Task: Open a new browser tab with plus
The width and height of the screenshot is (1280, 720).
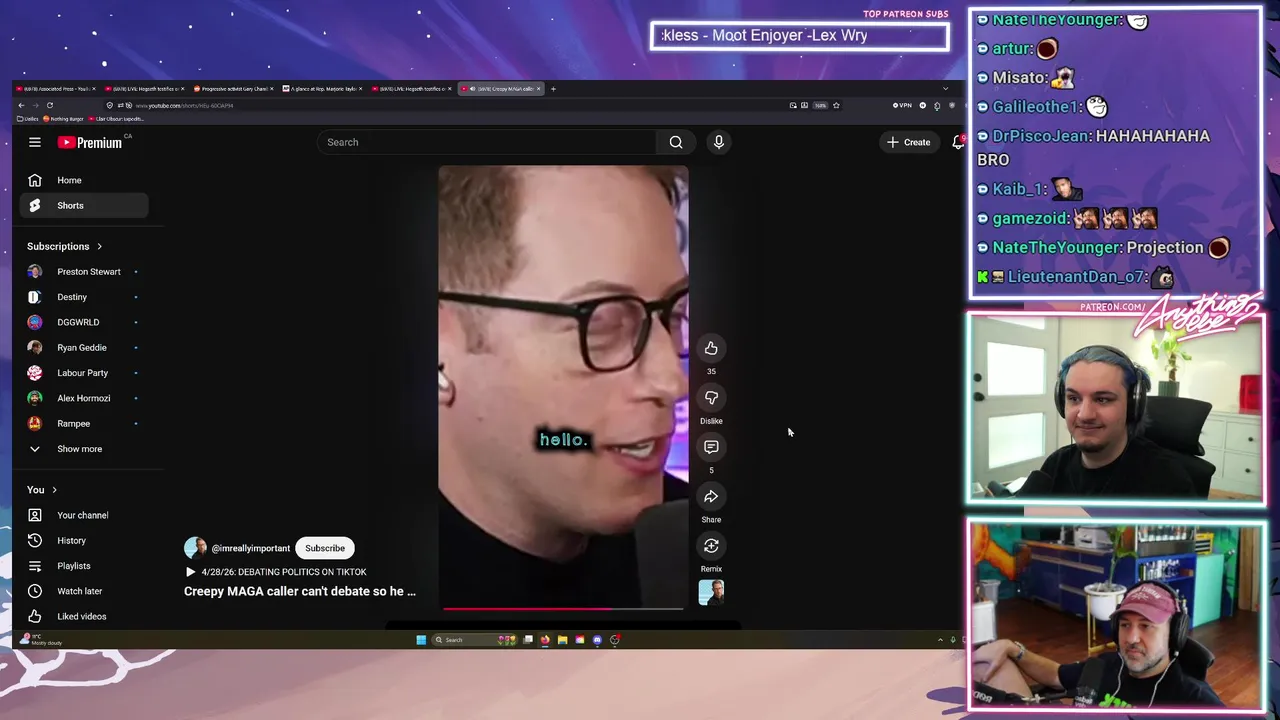Action: [553, 89]
